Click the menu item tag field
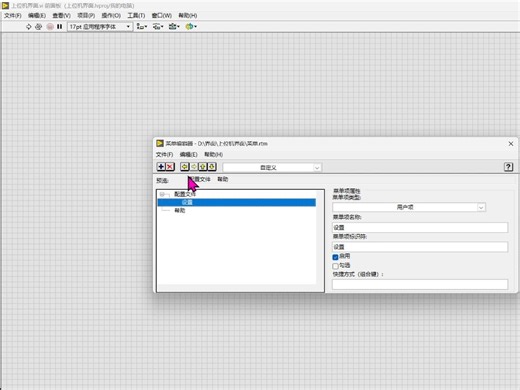This screenshot has width=520, height=390. [420, 247]
